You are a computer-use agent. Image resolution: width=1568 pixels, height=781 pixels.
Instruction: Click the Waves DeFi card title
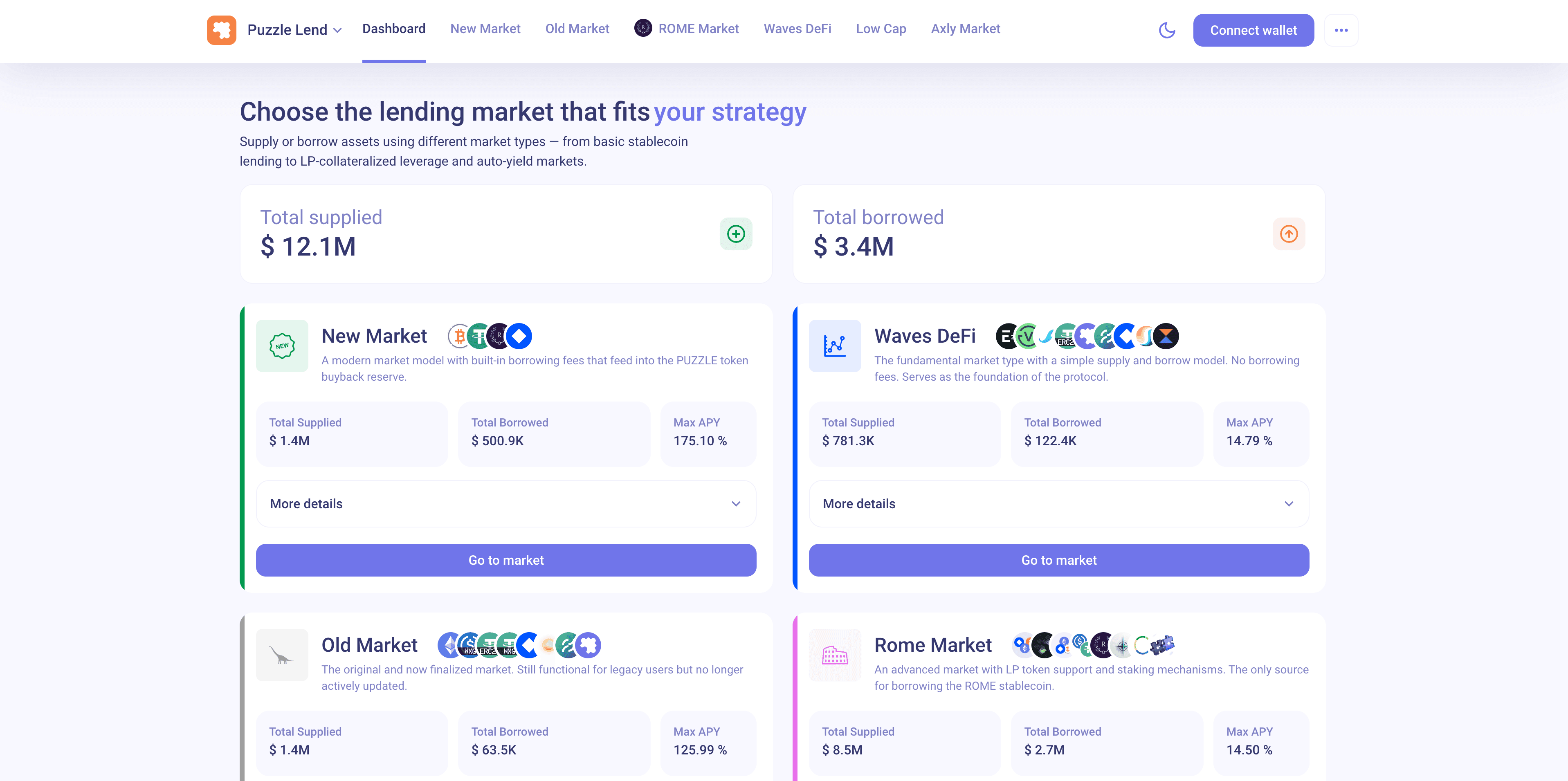pos(925,336)
